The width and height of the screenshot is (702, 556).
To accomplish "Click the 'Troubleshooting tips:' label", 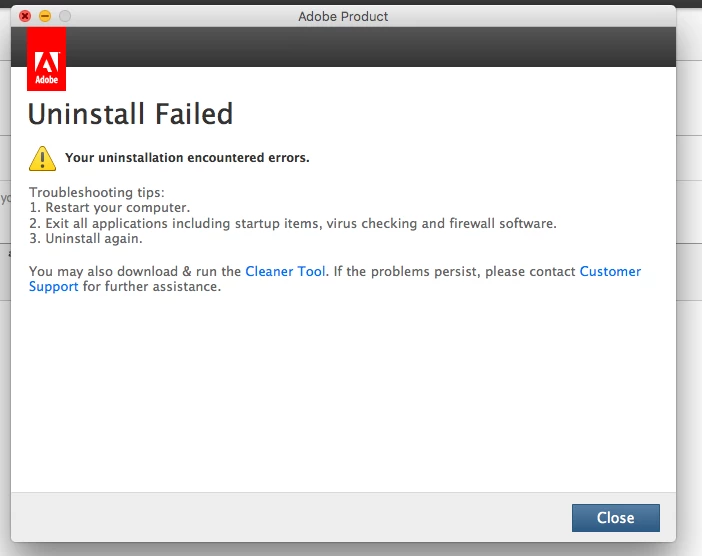I will (97, 192).
